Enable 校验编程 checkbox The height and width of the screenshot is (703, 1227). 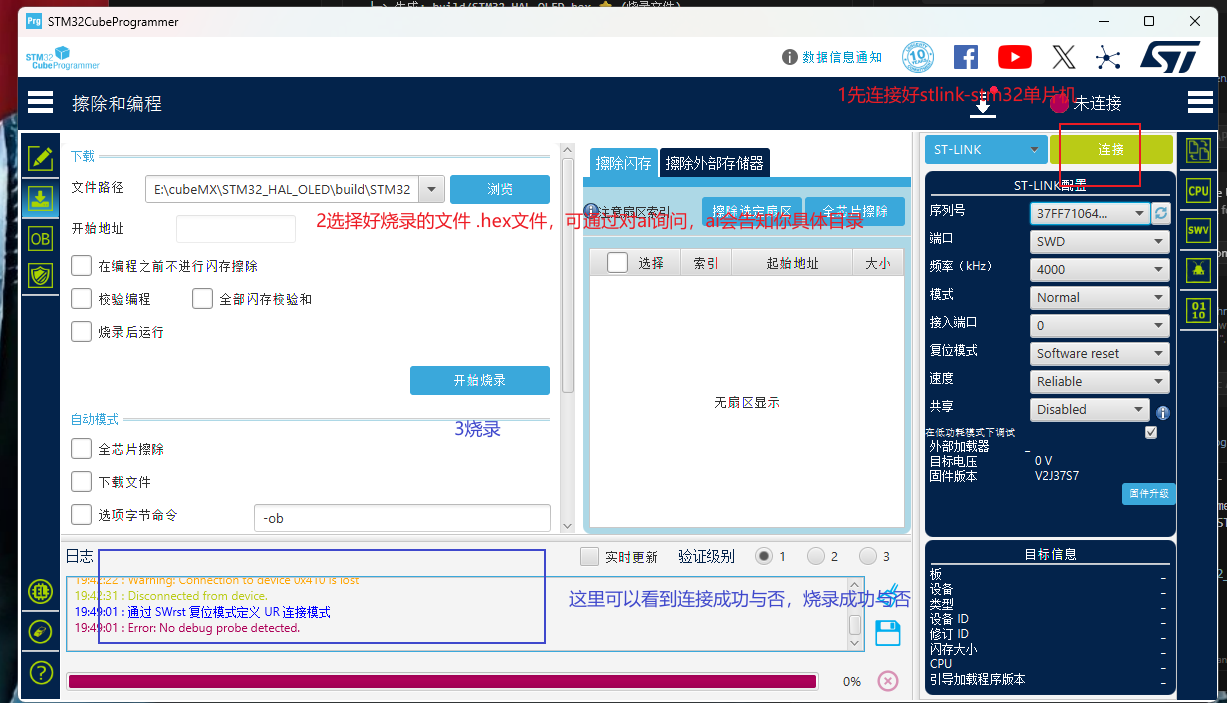pyautogui.click(x=82, y=298)
